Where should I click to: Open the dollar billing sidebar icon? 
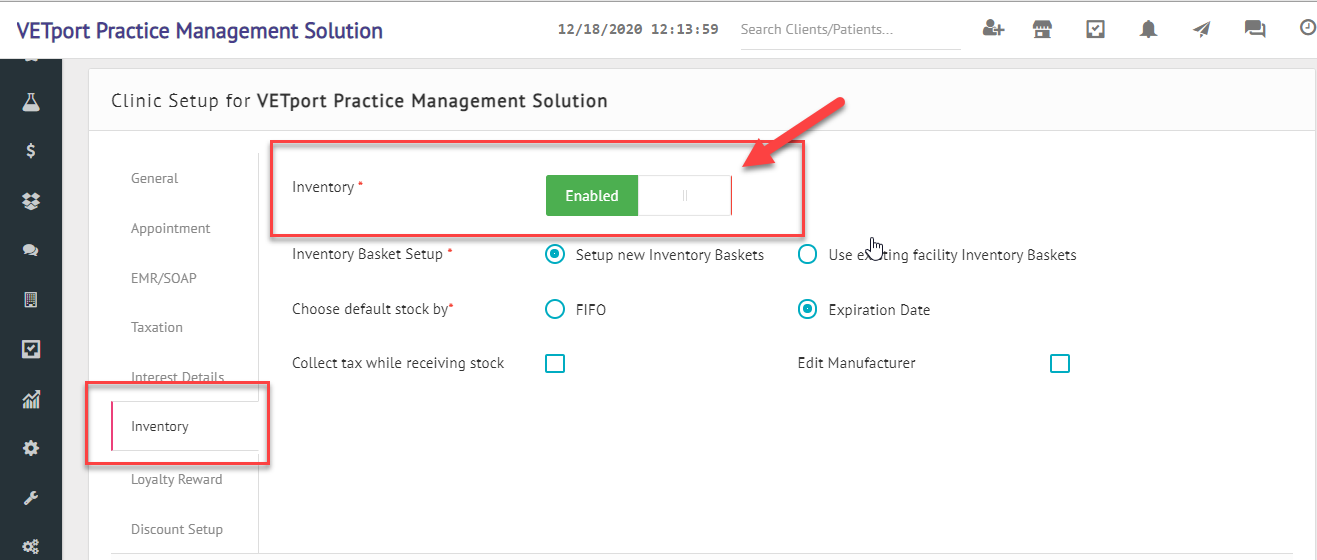click(31, 151)
